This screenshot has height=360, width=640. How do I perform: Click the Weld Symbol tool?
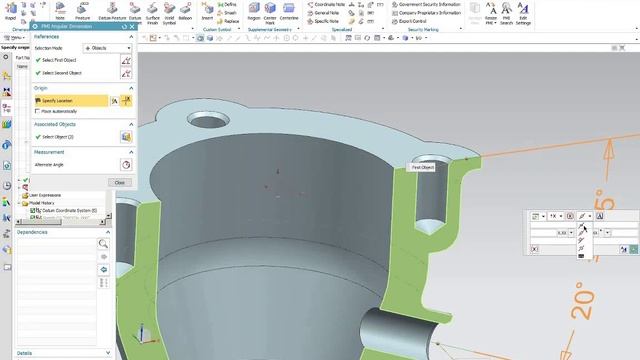(169, 13)
